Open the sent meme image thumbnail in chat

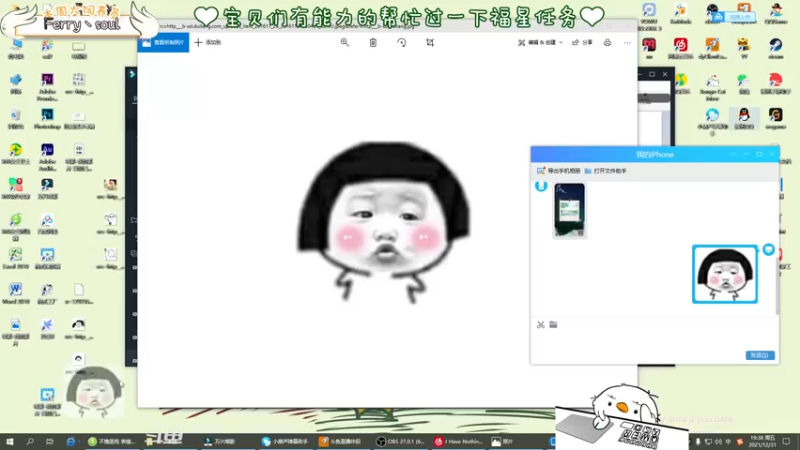point(724,274)
